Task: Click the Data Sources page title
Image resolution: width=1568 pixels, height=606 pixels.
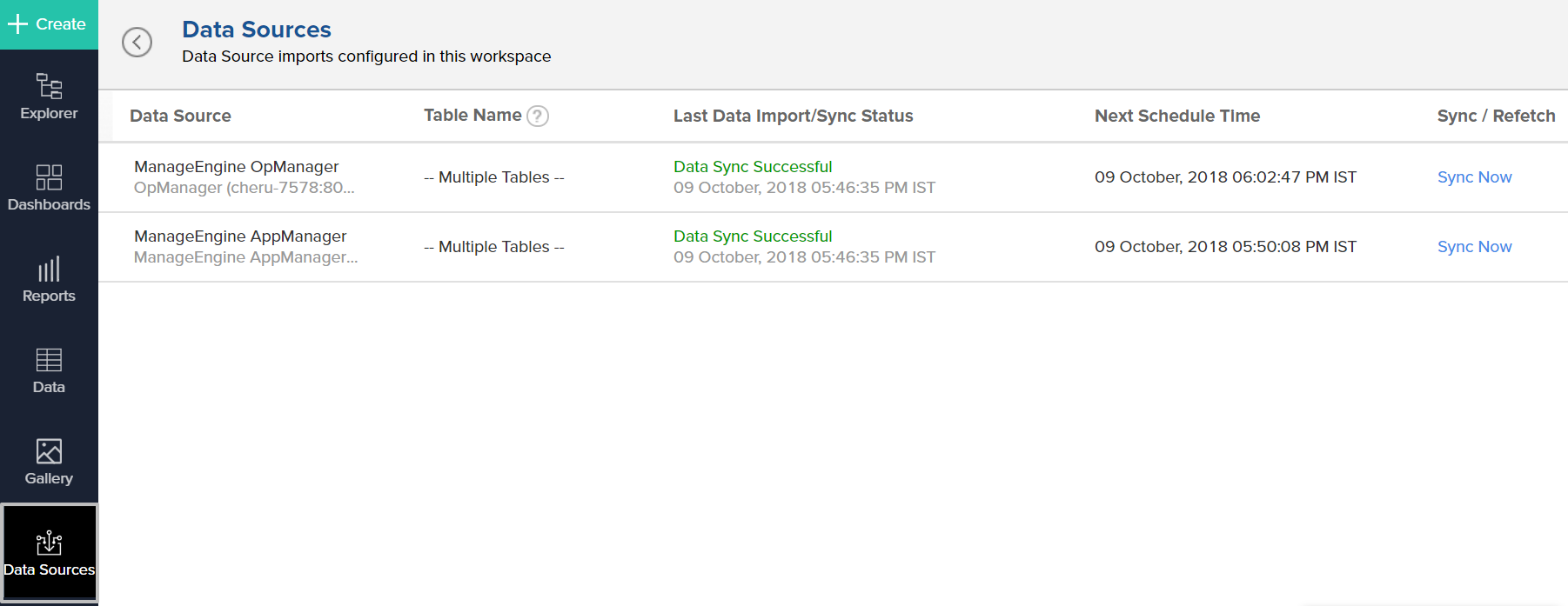Action: point(257,30)
